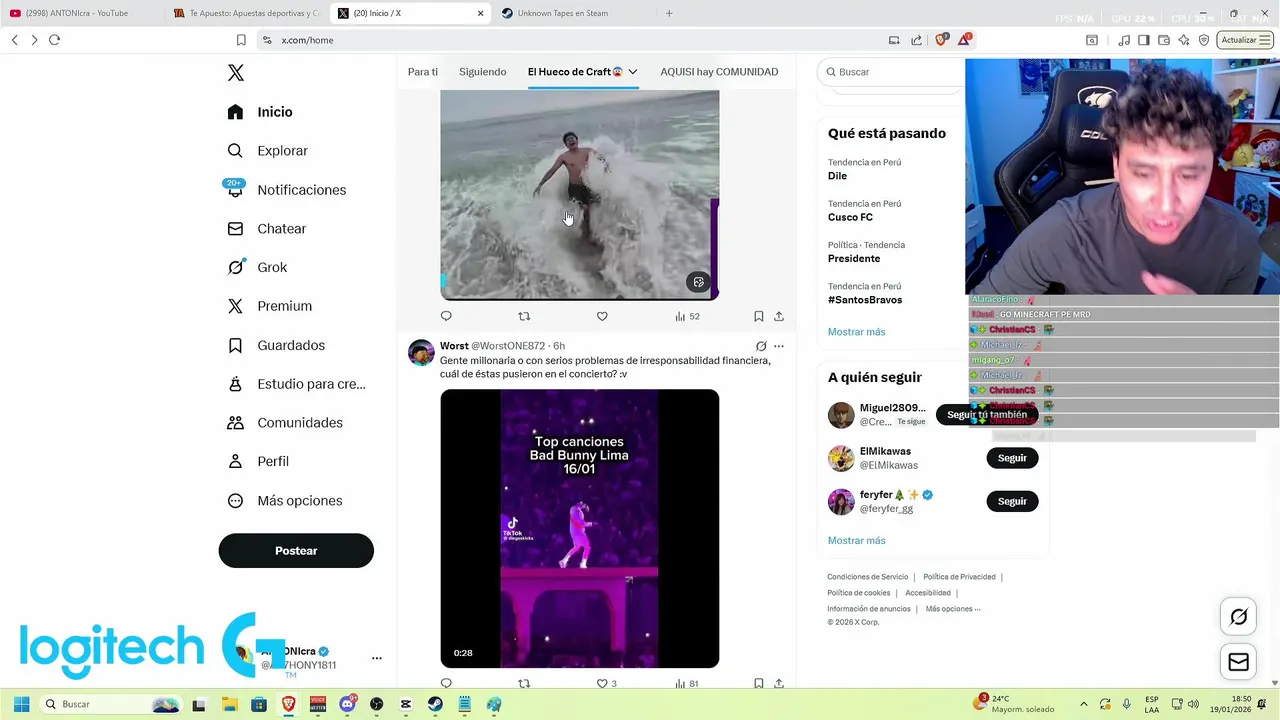Open Steam from the taskbar
This screenshot has width=1280, height=720.
(x=434, y=704)
